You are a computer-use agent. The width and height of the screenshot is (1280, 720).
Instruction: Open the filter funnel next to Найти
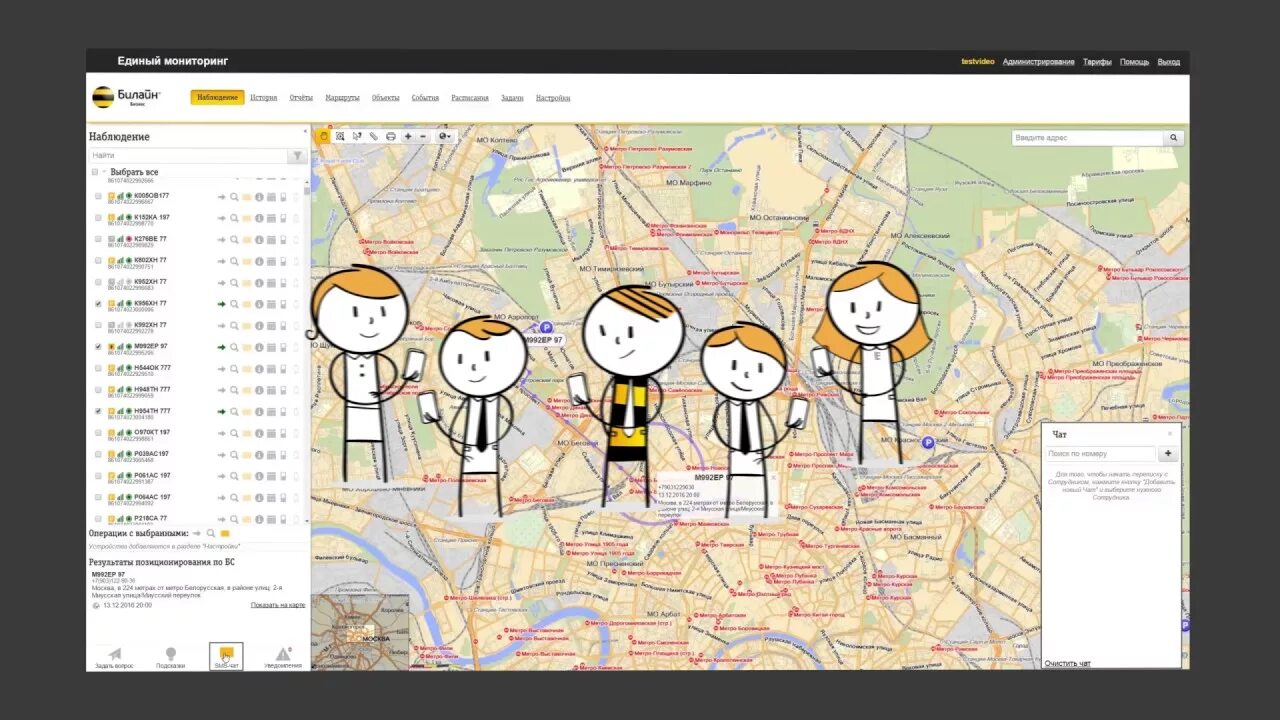[297, 156]
